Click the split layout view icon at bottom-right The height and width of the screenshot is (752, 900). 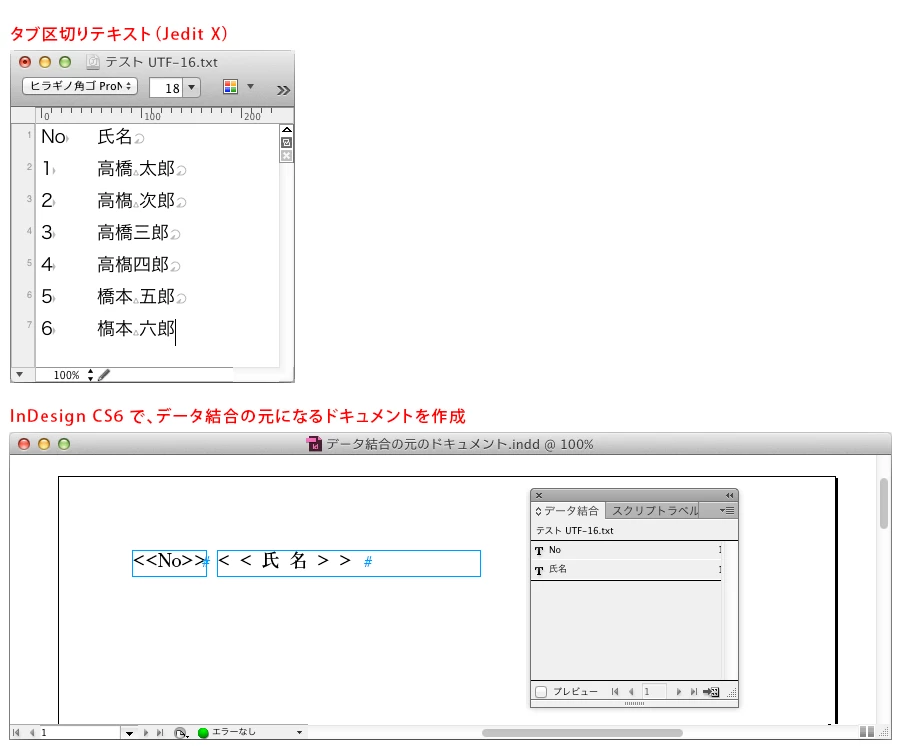pos(867,732)
